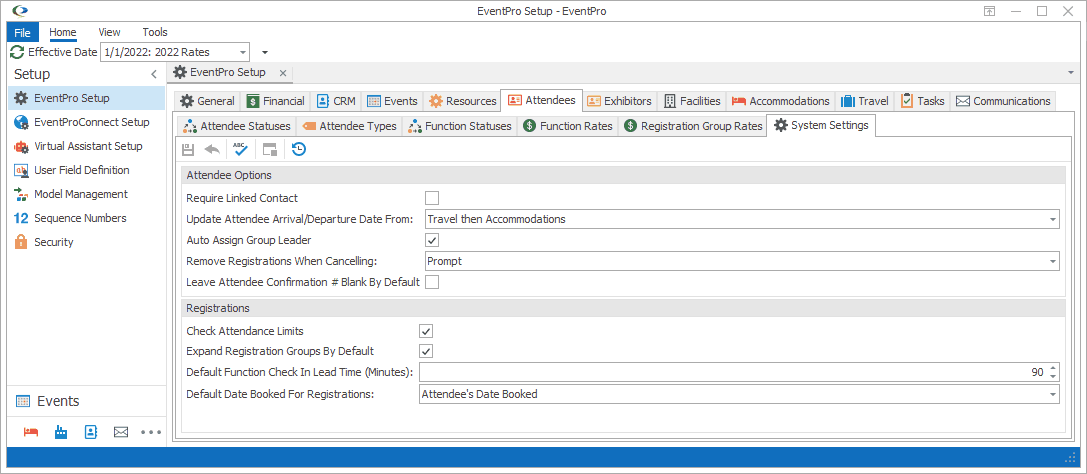Select the Attendees tab
Viewport: 1087px width, 474px height.
tap(541, 100)
